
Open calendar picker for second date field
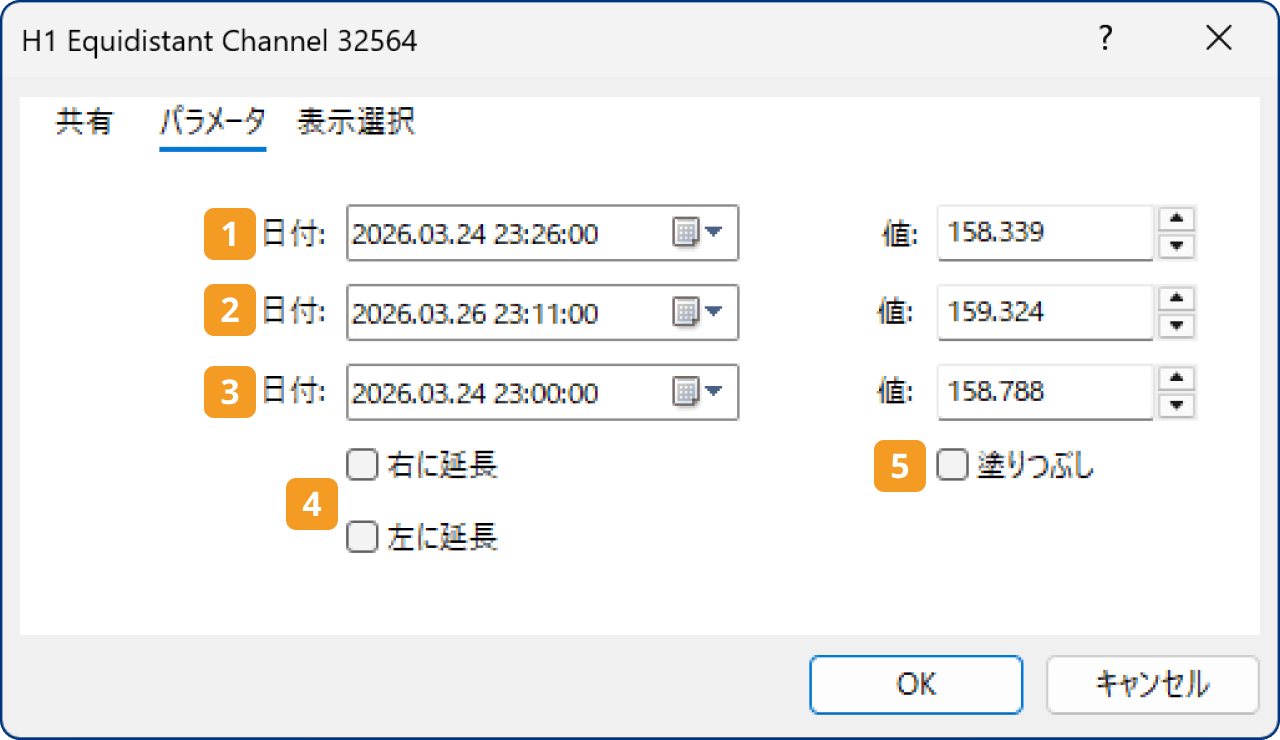point(697,312)
